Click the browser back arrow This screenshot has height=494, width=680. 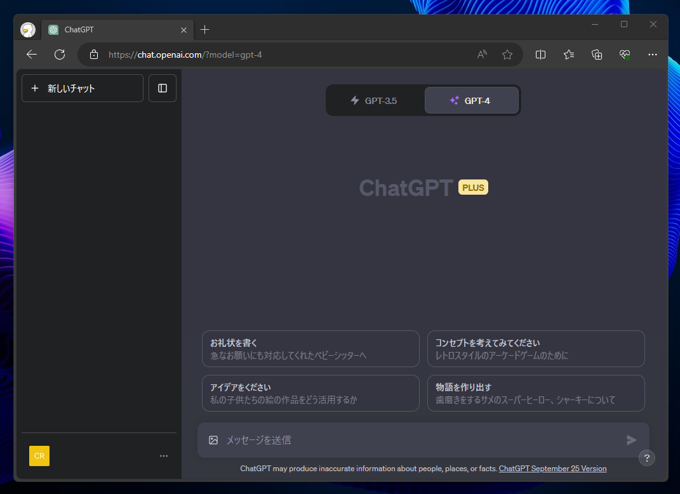tap(32, 55)
